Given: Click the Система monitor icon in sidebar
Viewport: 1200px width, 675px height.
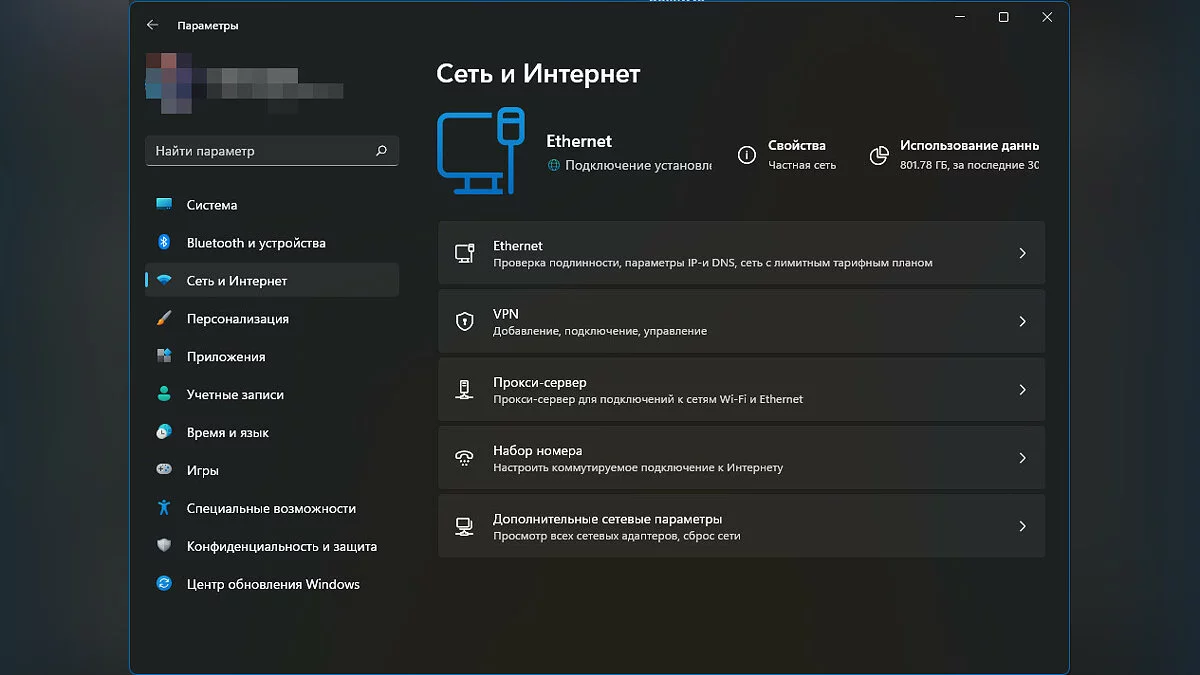Looking at the screenshot, I should point(164,205).
